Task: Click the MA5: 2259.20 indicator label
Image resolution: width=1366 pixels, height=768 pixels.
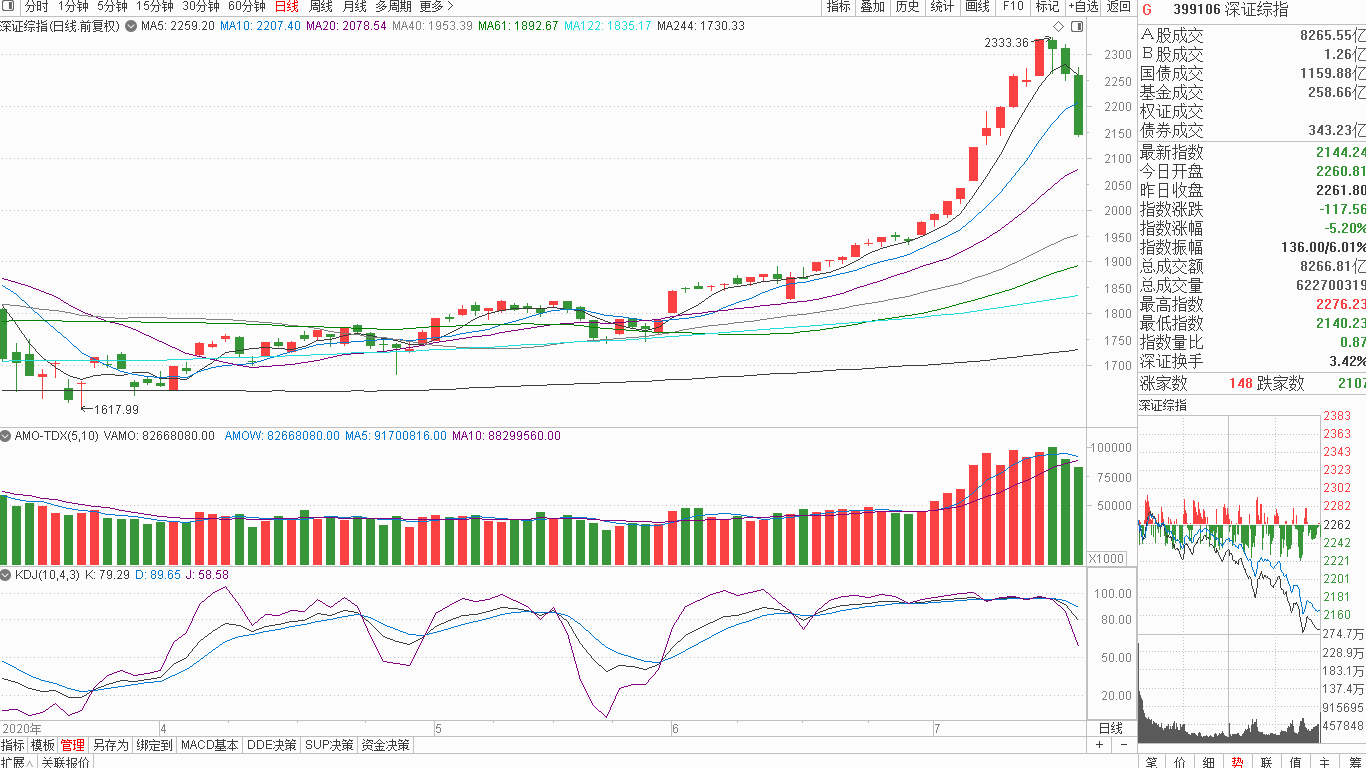Action: click(178, 26)
